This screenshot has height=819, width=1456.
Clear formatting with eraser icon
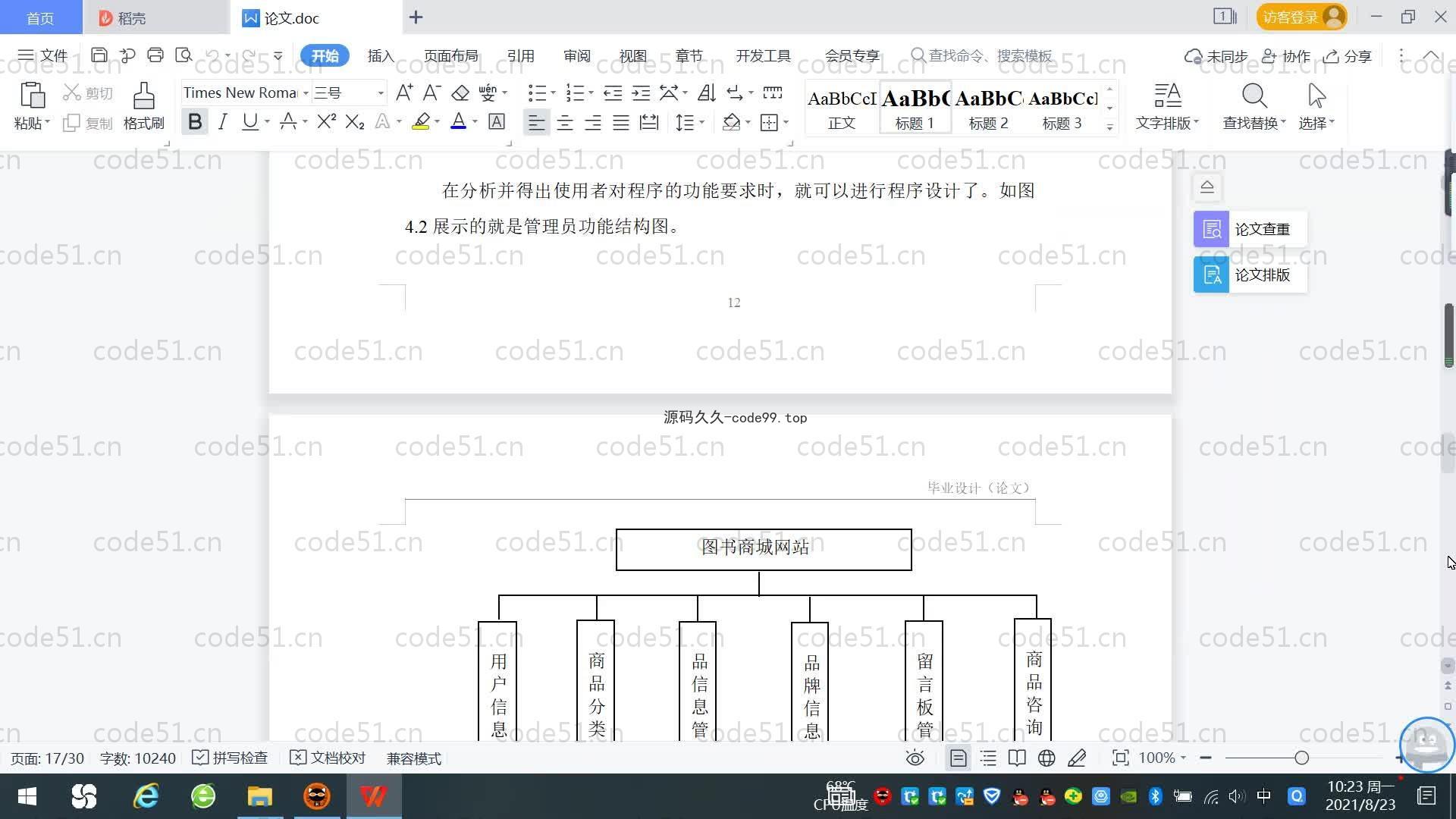click(x=460, y=93)
